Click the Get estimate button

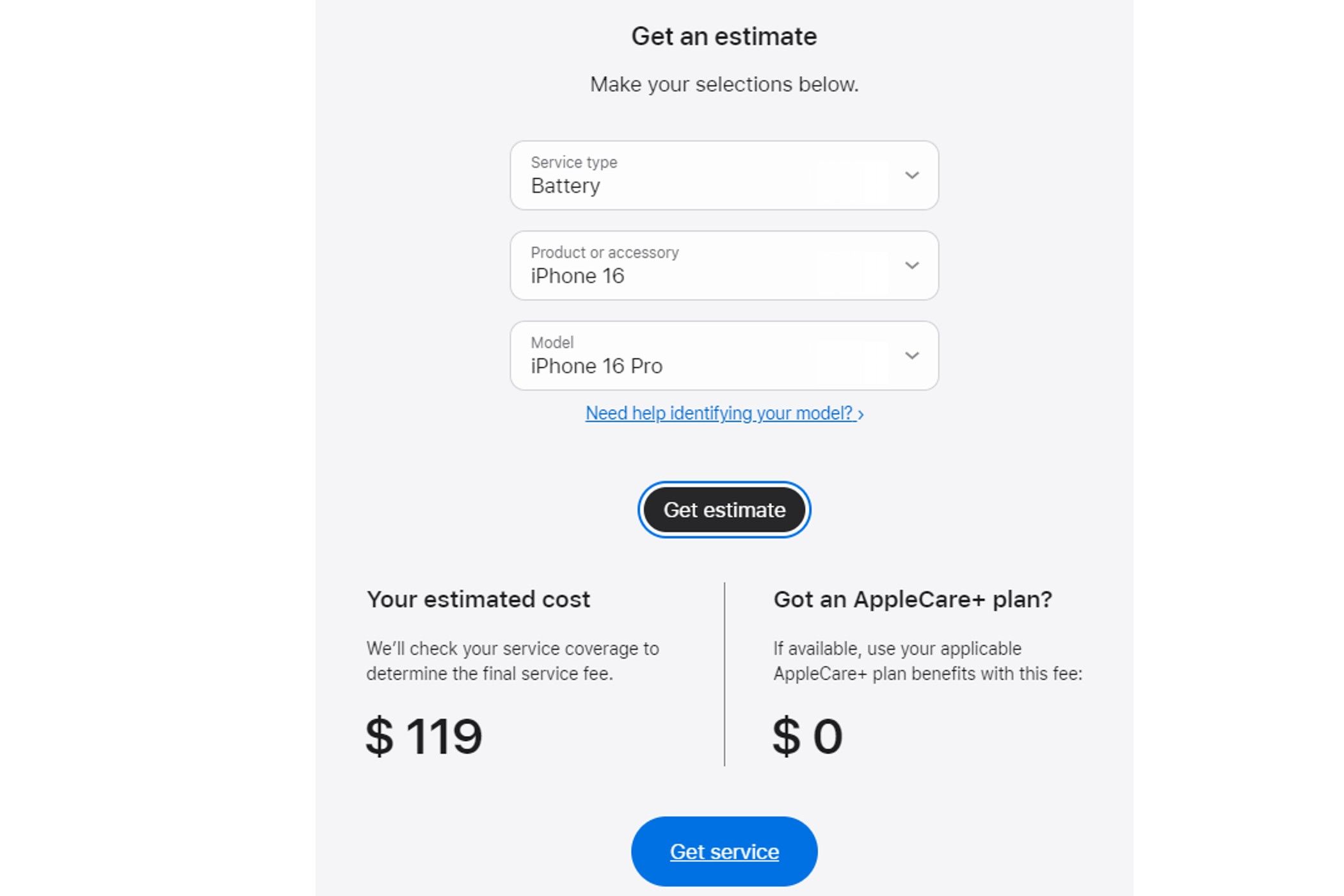(723, 509)
